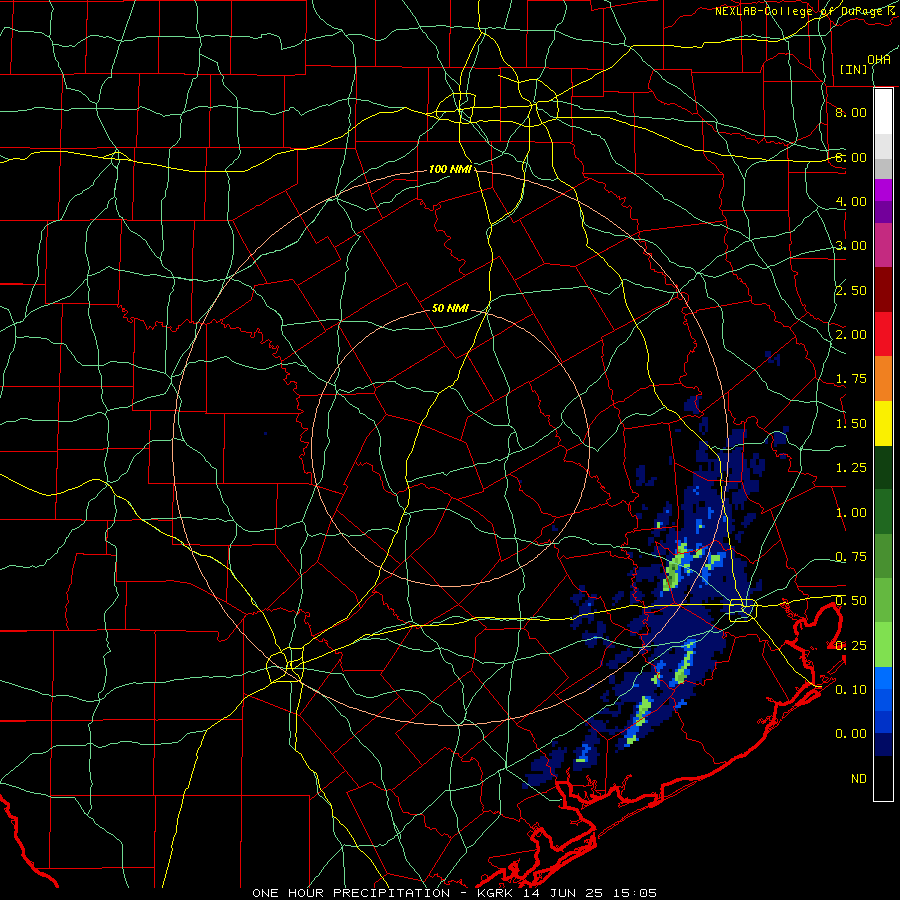Image resolution: width=900 pixels, height=900 pixels.
Task: Click the '1.75' scale value
Action: click(851, 379)
